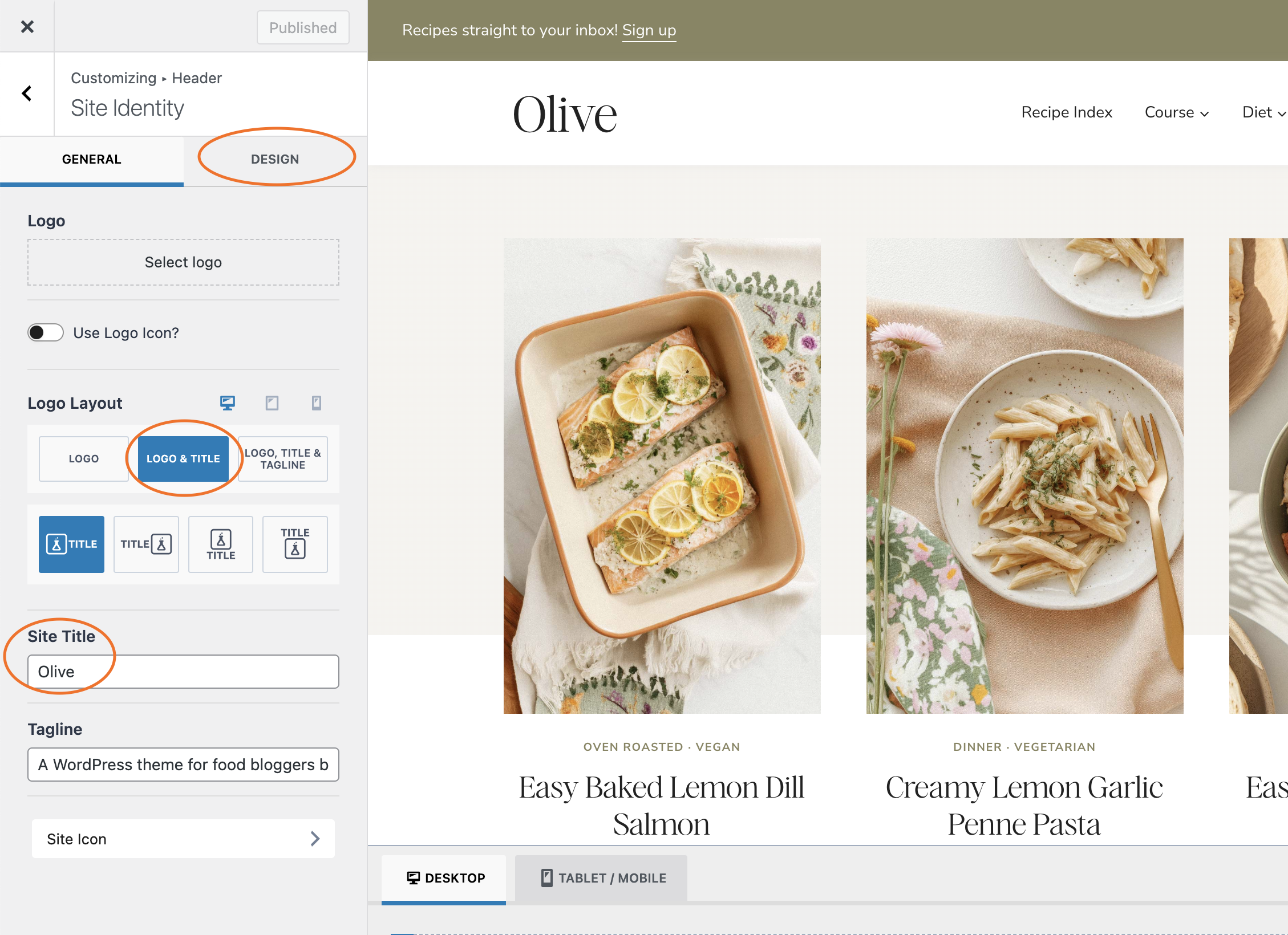
Task: Go back using the left chevron
Action: [x=27, y=93]
